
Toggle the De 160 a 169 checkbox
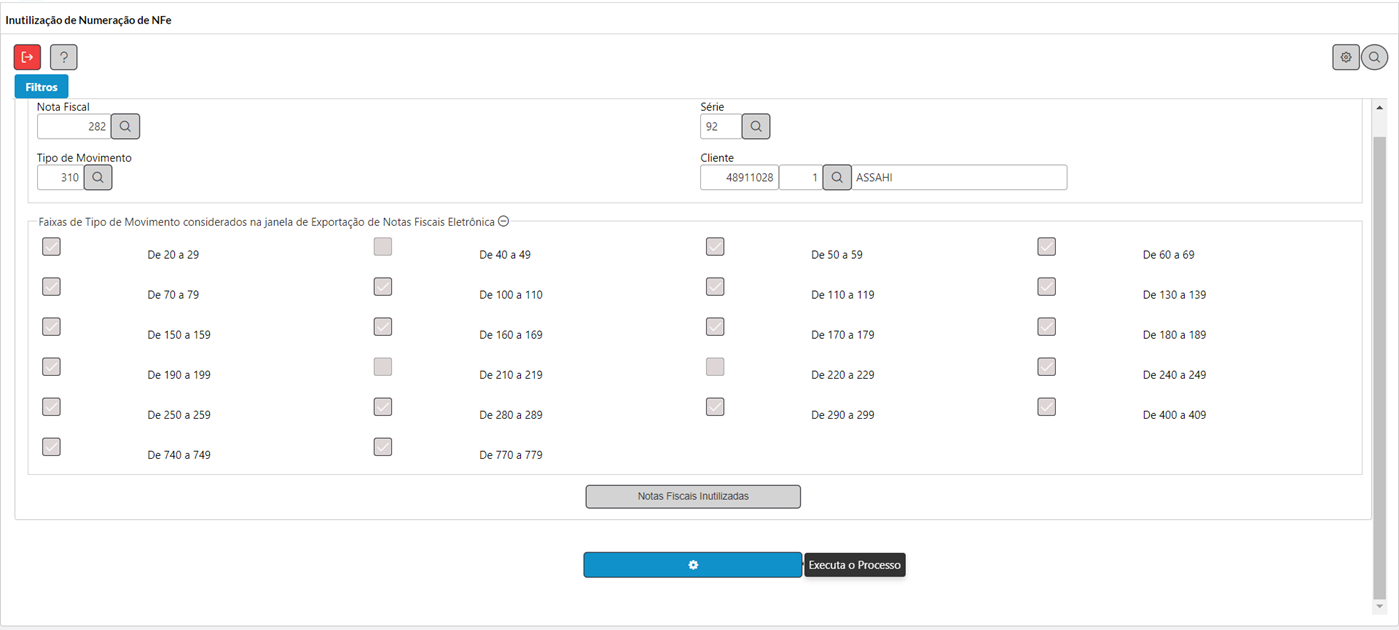383,326
